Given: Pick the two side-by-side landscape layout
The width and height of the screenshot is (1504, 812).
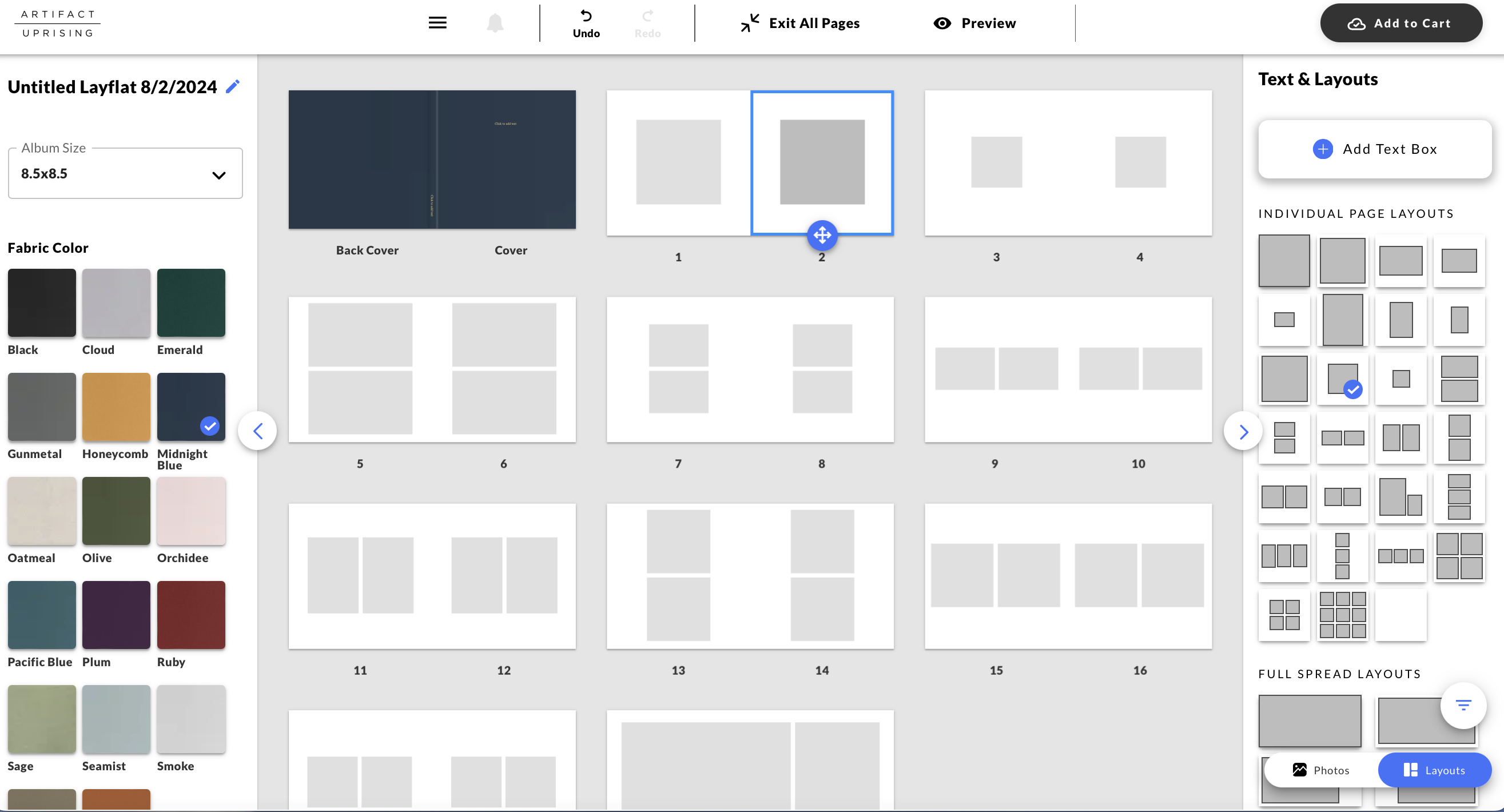Looking at the screenshot, I should point(1342,438).
